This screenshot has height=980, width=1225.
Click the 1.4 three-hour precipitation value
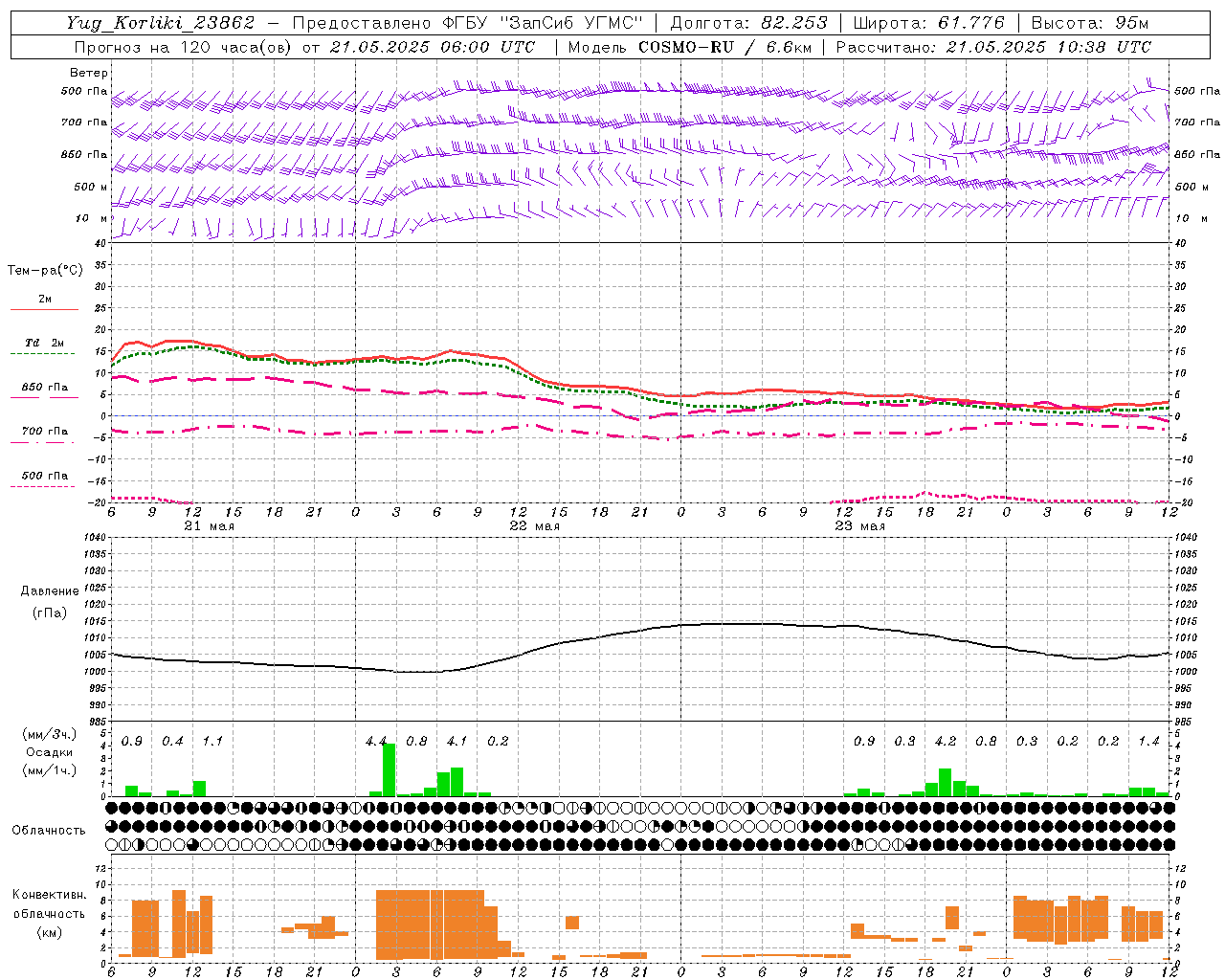pyautogui.click(x=1148, y=741)
